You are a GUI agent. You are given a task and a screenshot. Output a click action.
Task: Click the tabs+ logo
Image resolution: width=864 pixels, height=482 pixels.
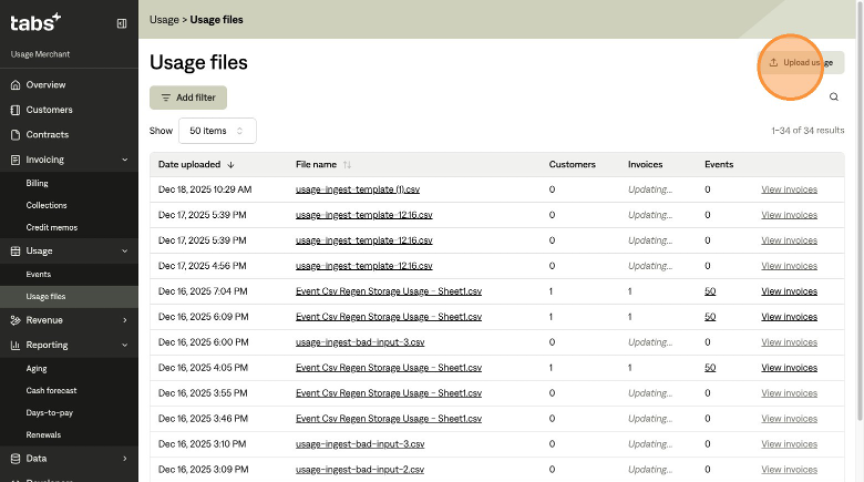35,22
